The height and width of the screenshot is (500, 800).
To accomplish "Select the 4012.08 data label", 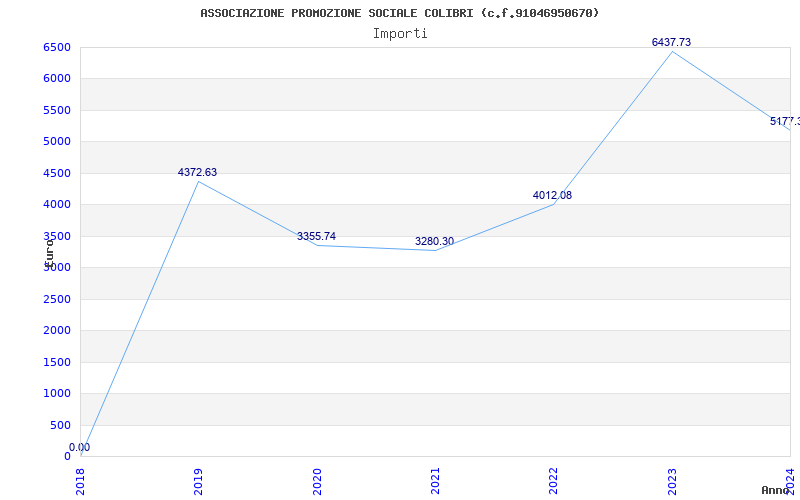I will tap(552, 195).
